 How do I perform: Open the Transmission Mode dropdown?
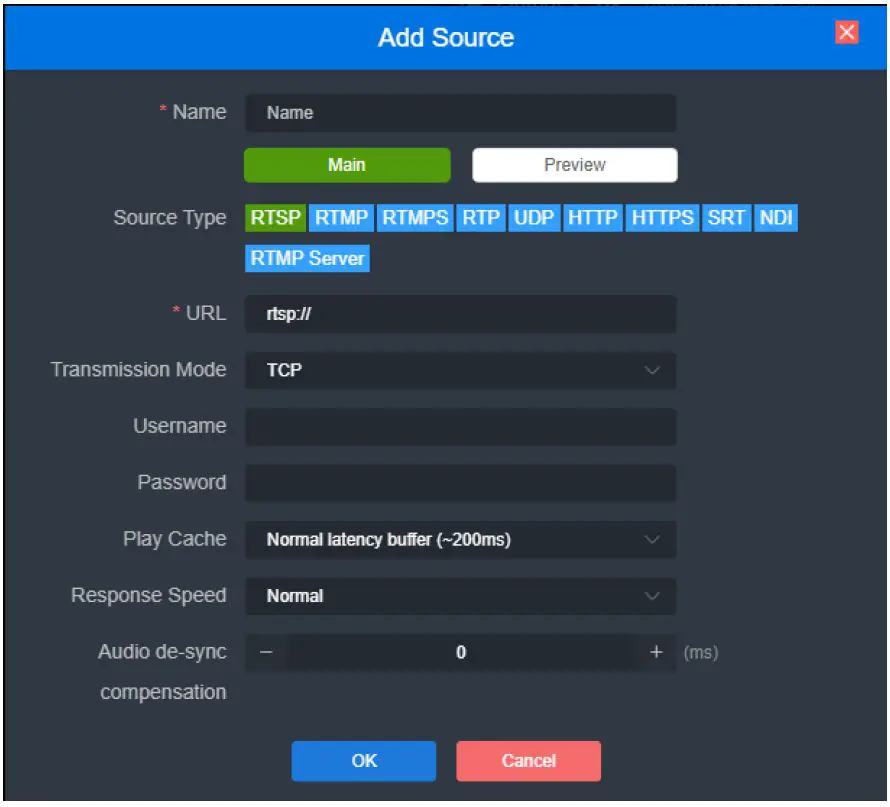click(x=460, y=370)
